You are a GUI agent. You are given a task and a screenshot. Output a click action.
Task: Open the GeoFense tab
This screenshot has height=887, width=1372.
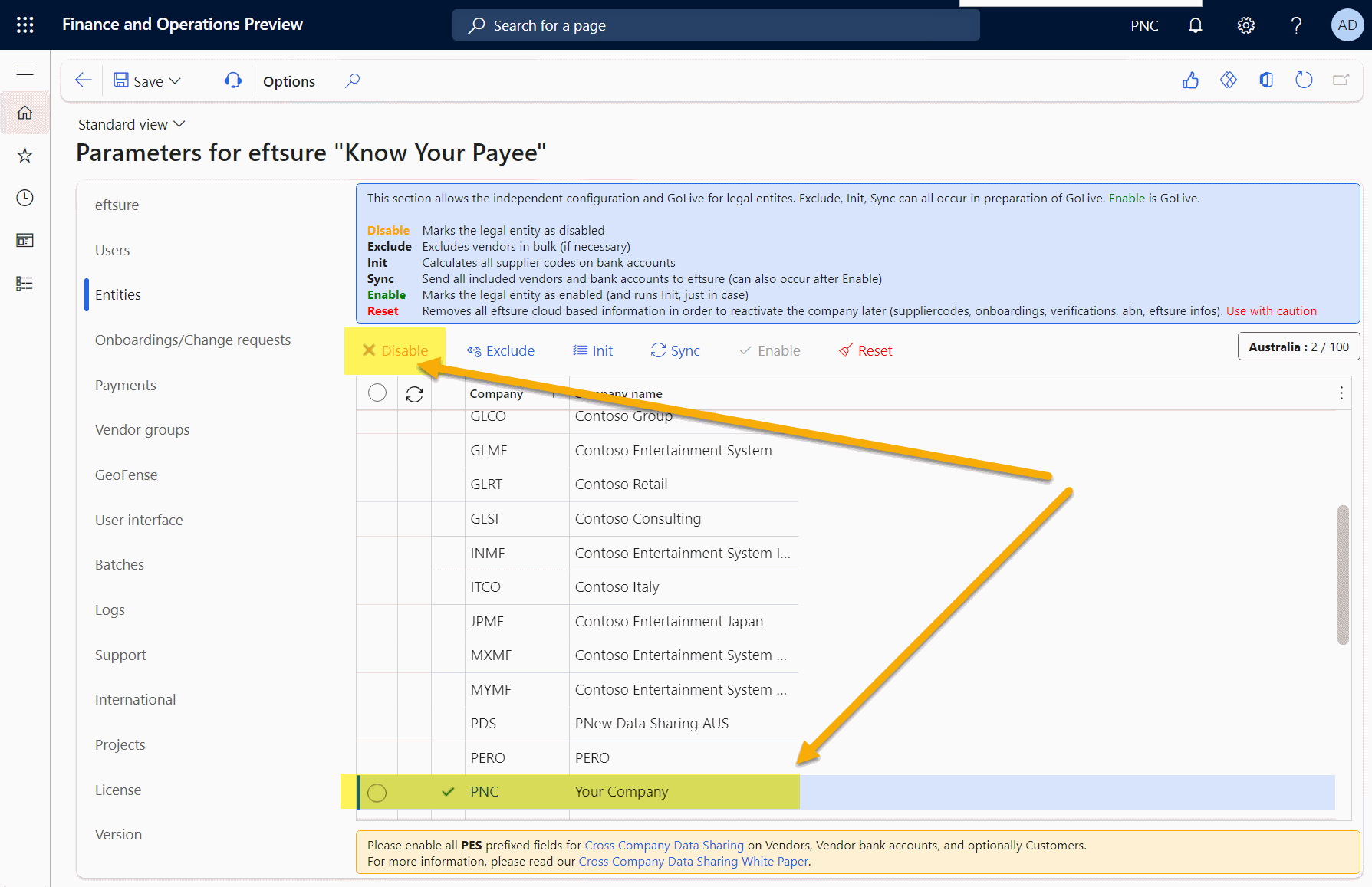126,475
